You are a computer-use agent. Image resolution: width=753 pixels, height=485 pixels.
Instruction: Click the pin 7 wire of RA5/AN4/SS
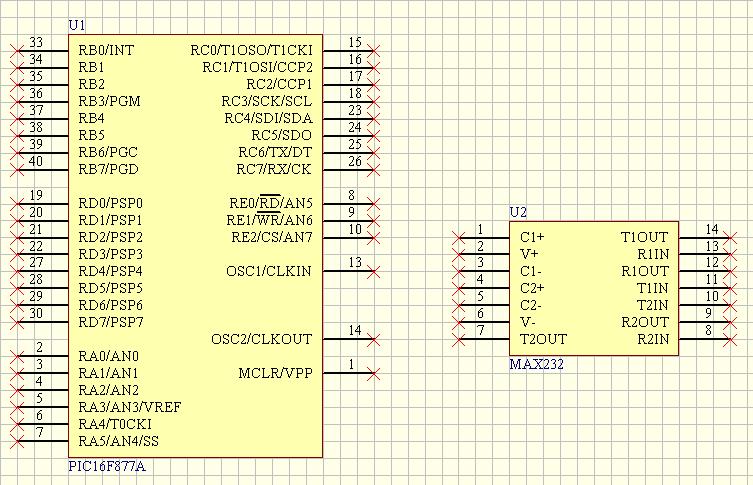pos(42,441)
